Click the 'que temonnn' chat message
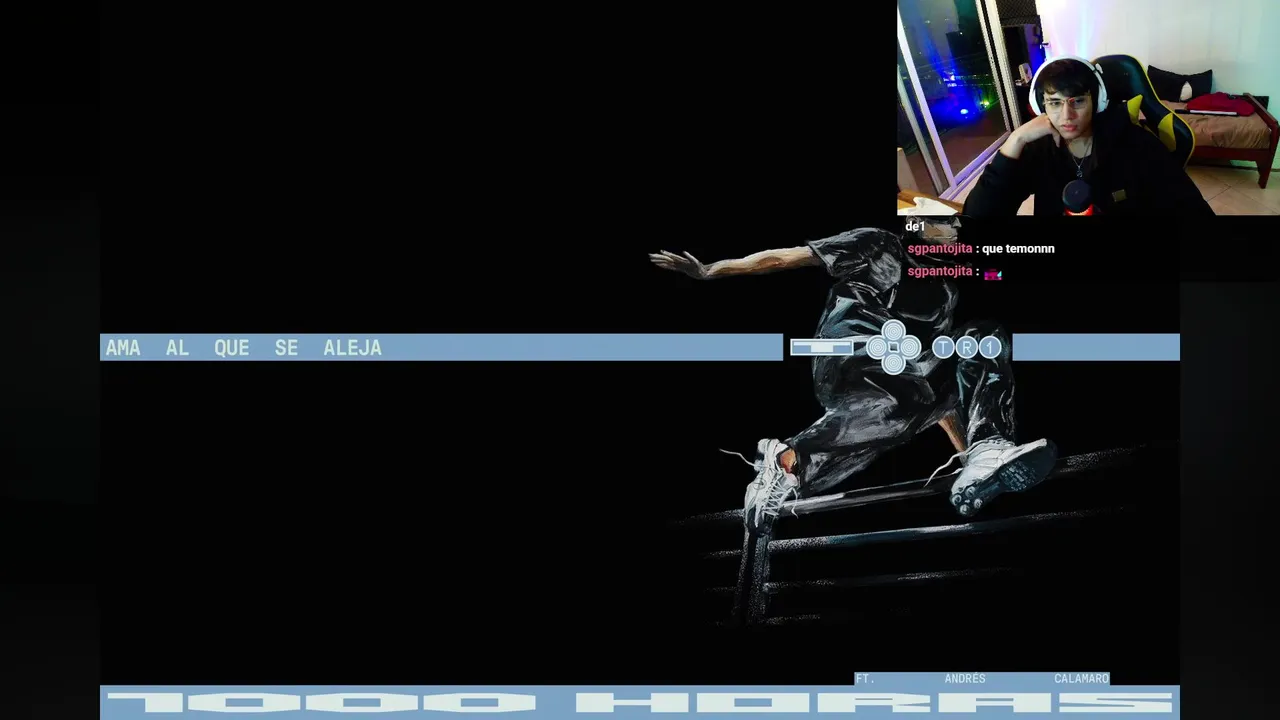 [x=1018, y=248]
